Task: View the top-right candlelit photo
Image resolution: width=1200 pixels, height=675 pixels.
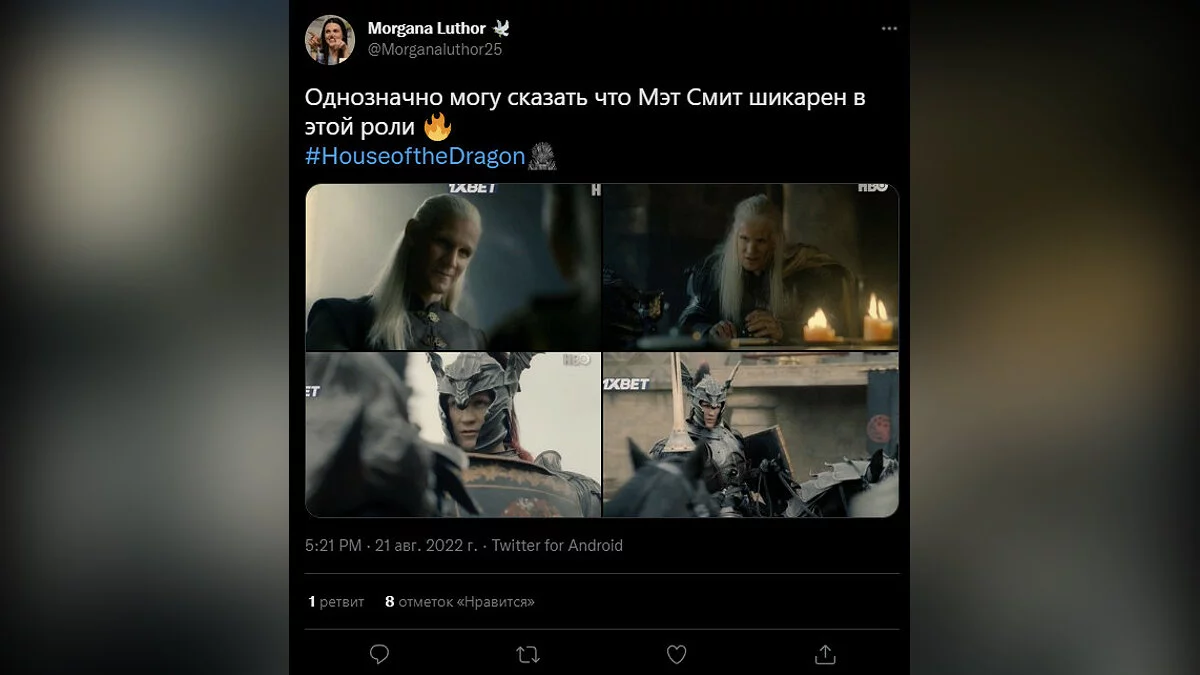Action: pyautogui.click(x=751, y=267)
